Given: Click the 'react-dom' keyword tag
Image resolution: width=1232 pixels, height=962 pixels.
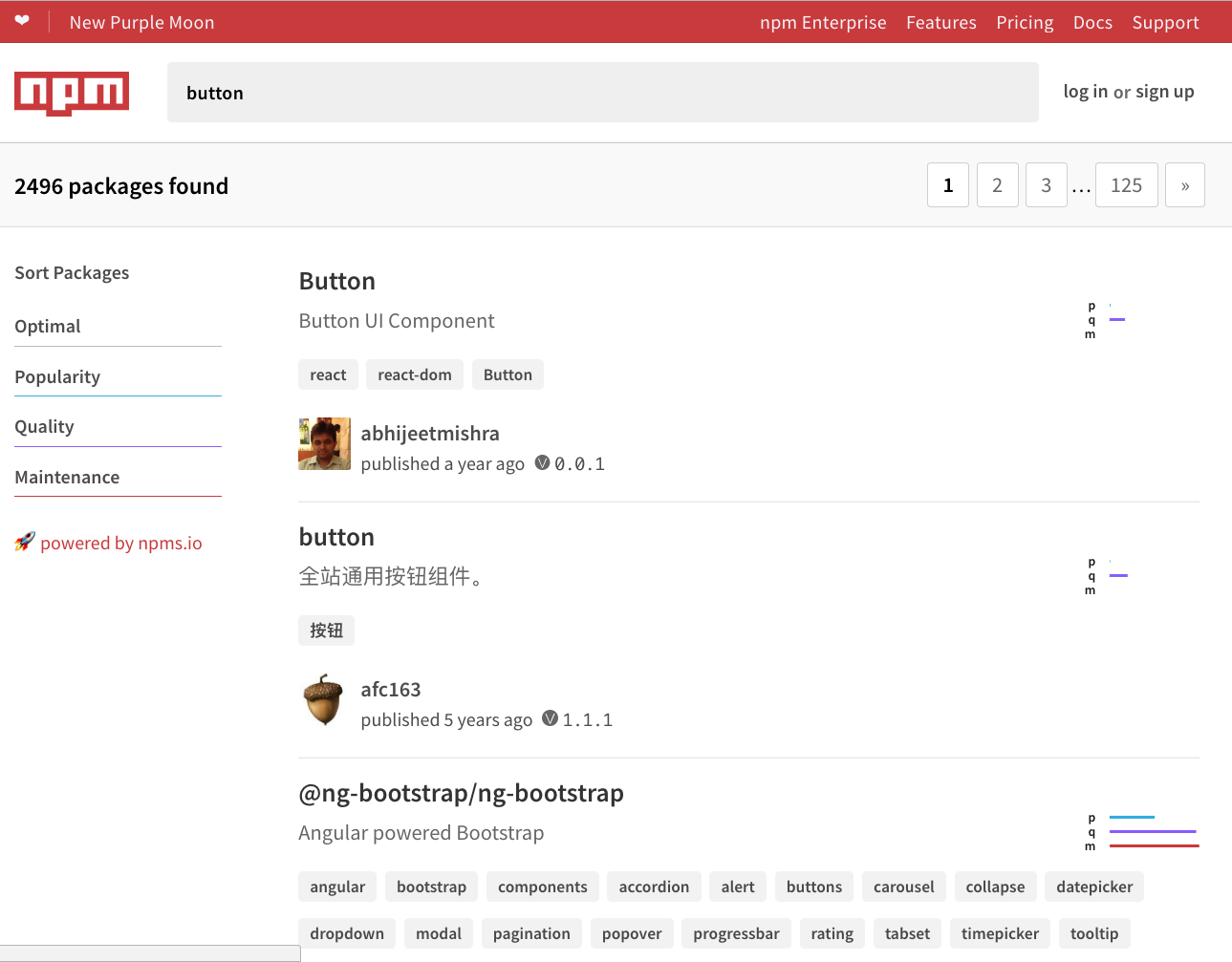Looking at the screenshot, I should [415, 374].
